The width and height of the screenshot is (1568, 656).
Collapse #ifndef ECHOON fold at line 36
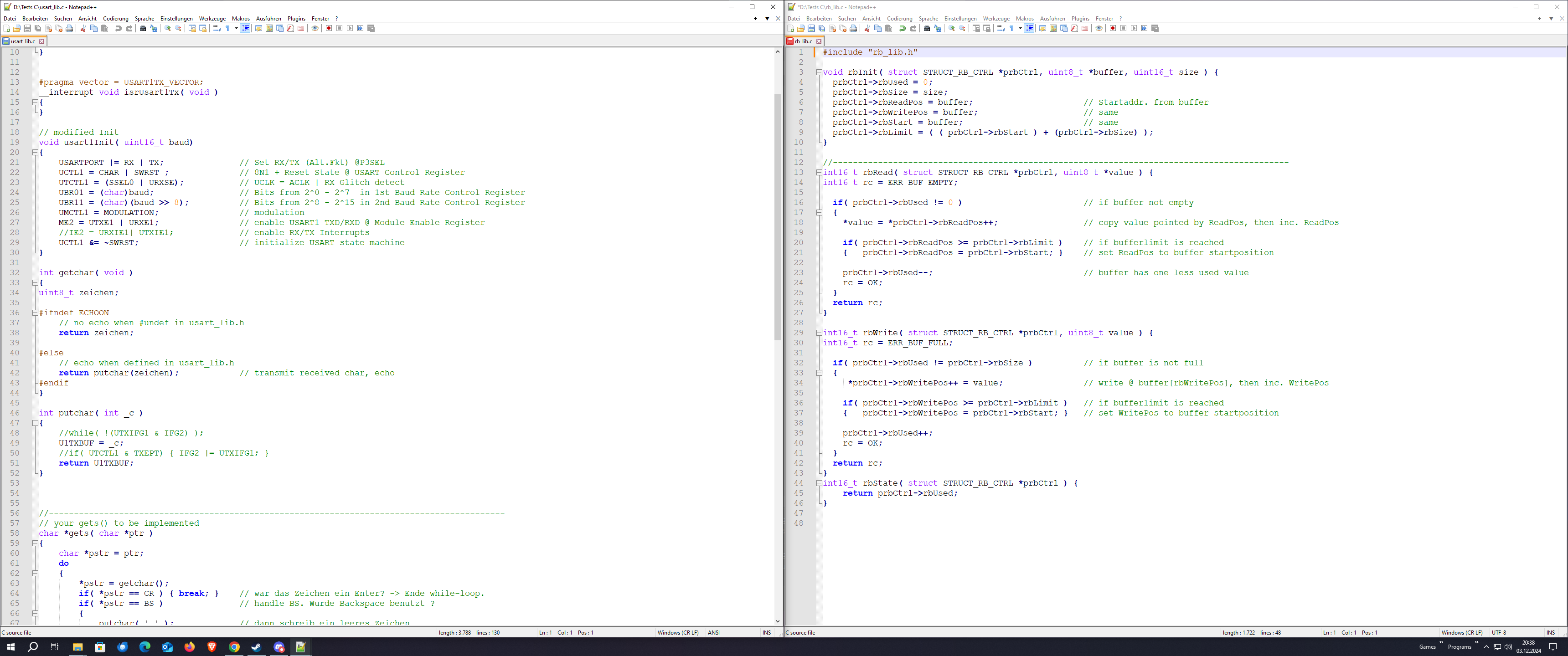[x=35, y=313]
